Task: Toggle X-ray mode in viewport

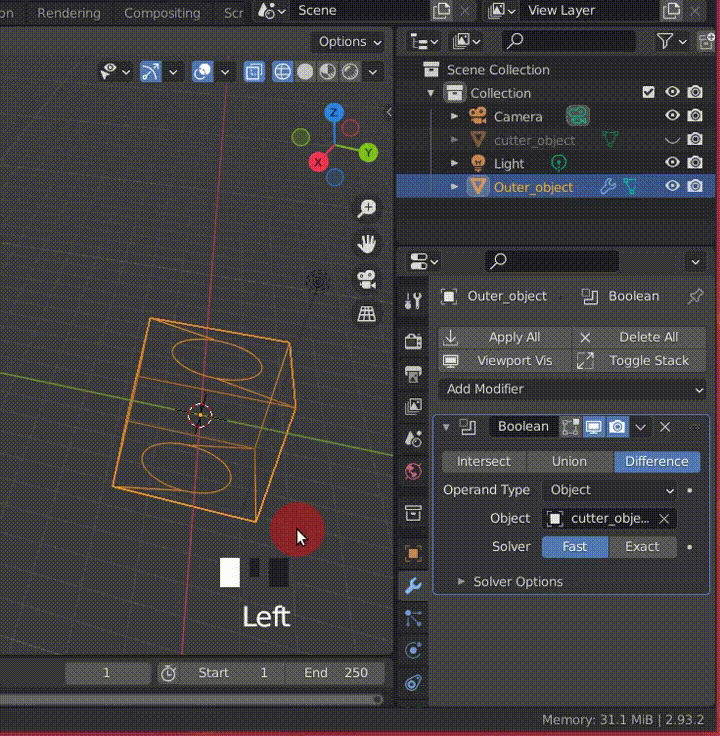Action: pyautogui.click(x=254, y=72)
